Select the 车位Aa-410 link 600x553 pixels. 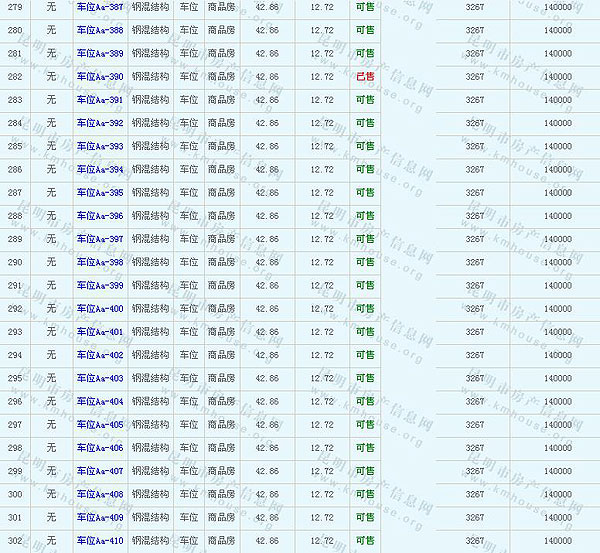click(100, 541)
